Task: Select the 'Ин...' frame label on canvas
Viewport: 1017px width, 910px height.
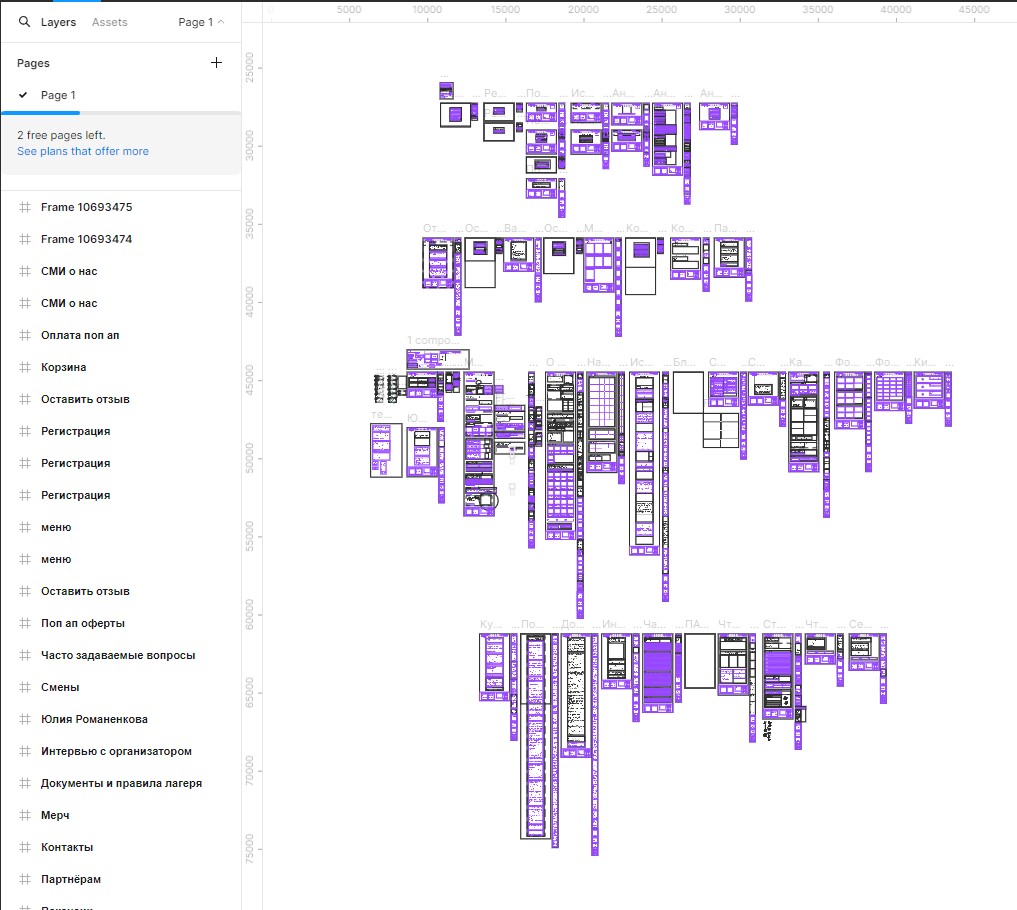Action: coord(613,624)
